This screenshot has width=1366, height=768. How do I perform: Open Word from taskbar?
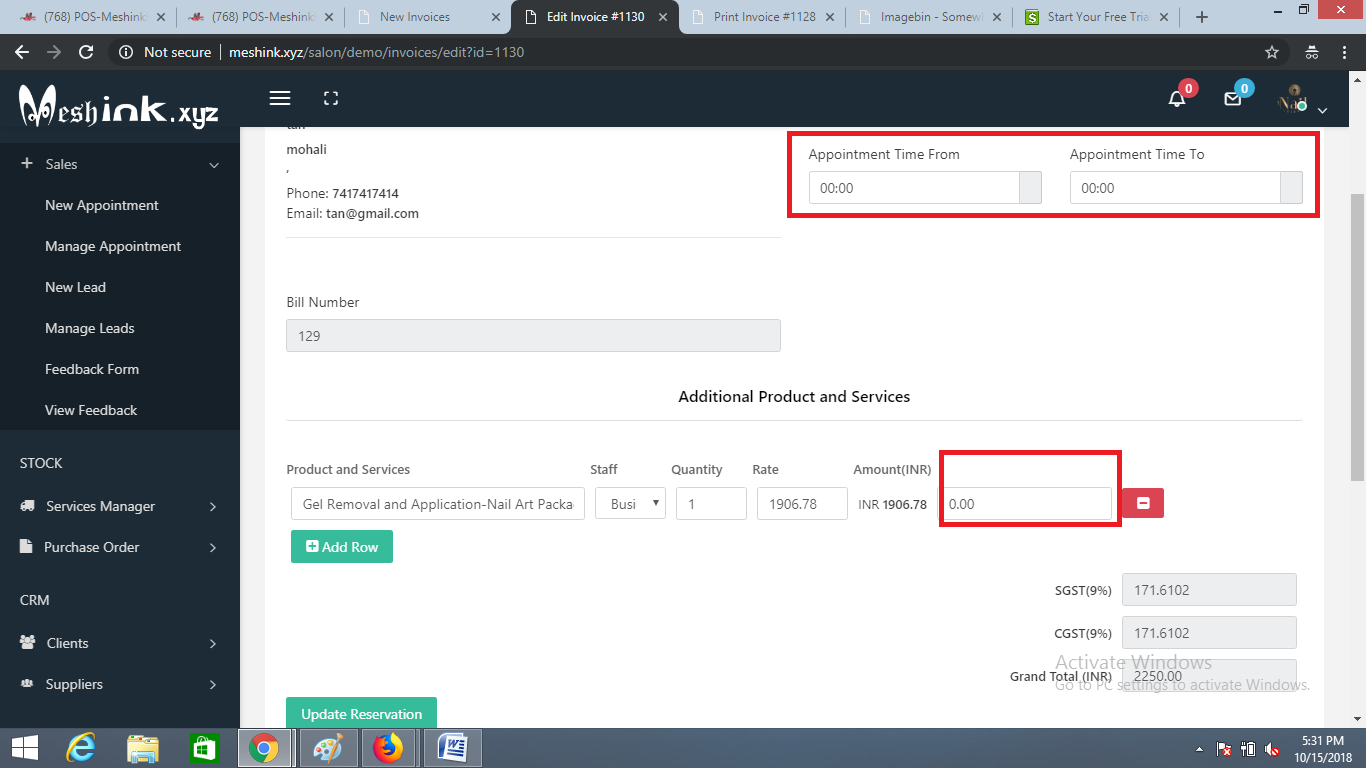453,748
